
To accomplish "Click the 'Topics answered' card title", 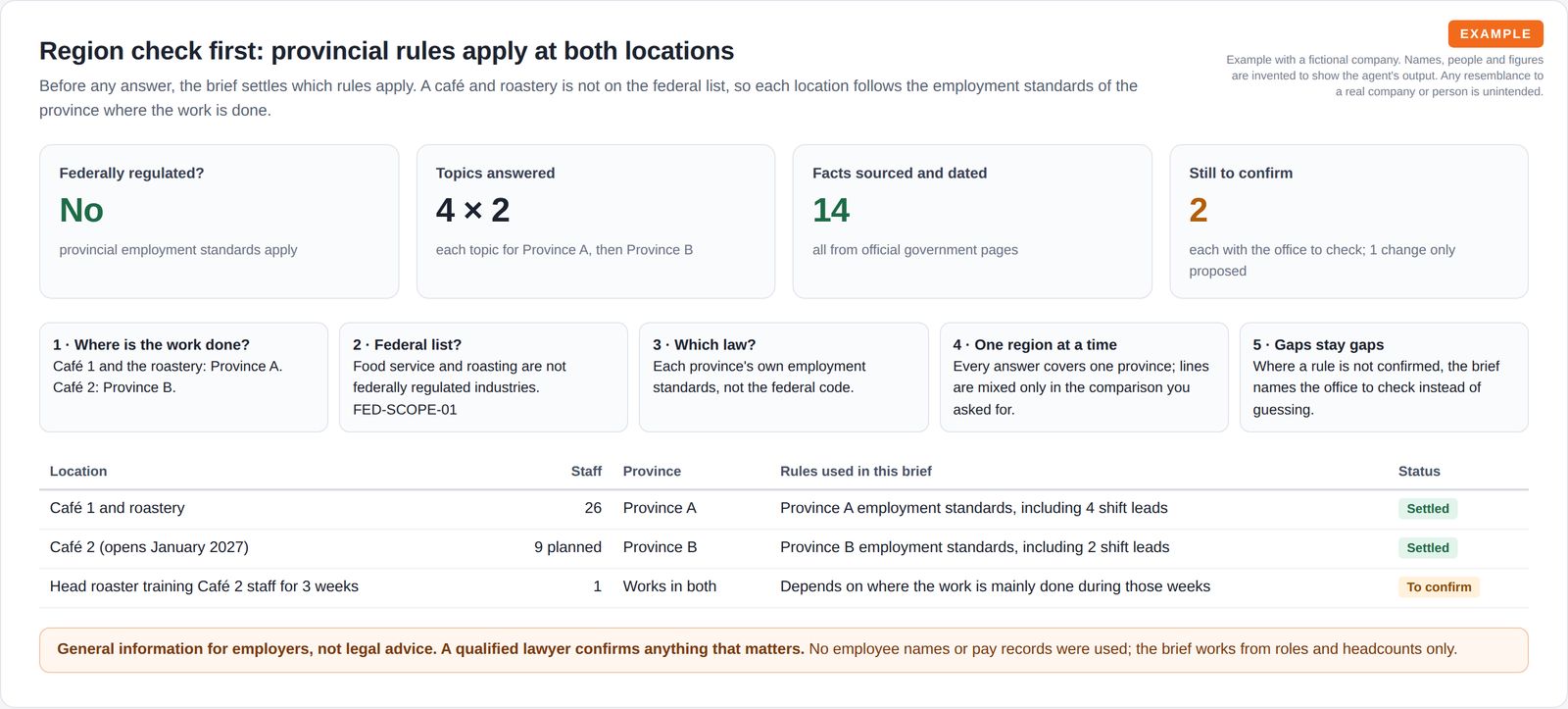I will click(495, 173).
